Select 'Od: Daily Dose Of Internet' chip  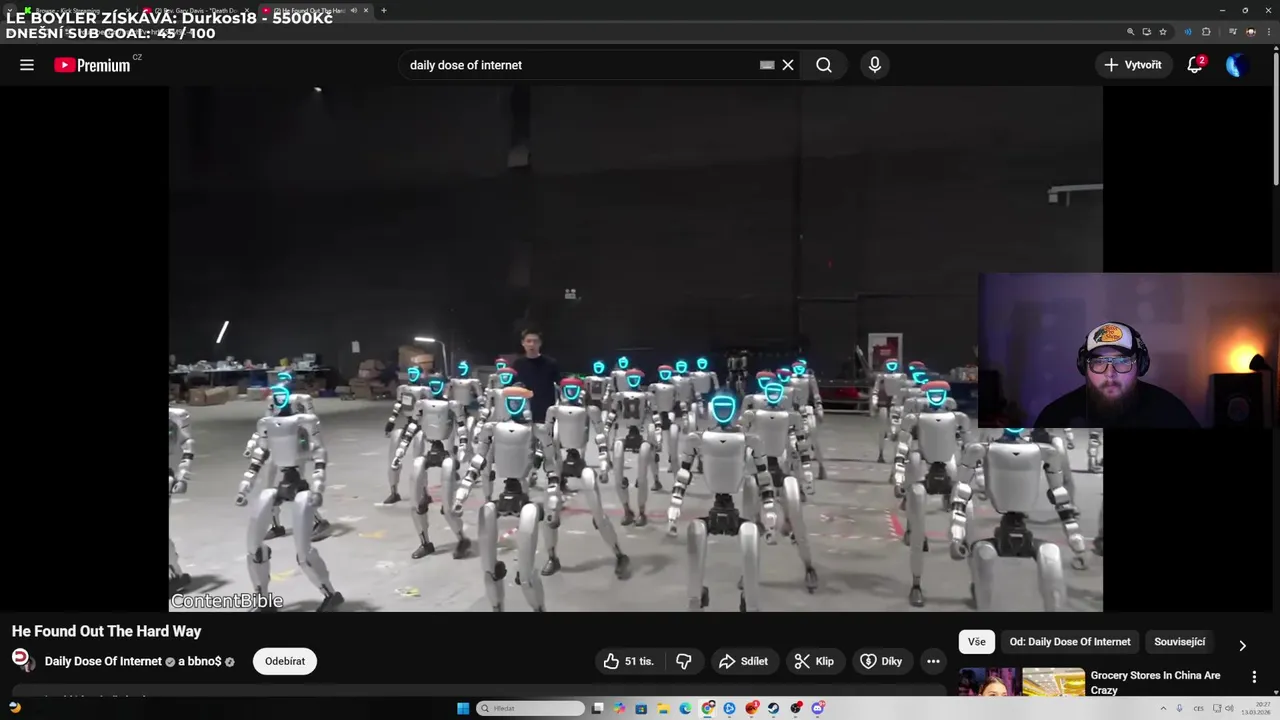pos(1070,642)
